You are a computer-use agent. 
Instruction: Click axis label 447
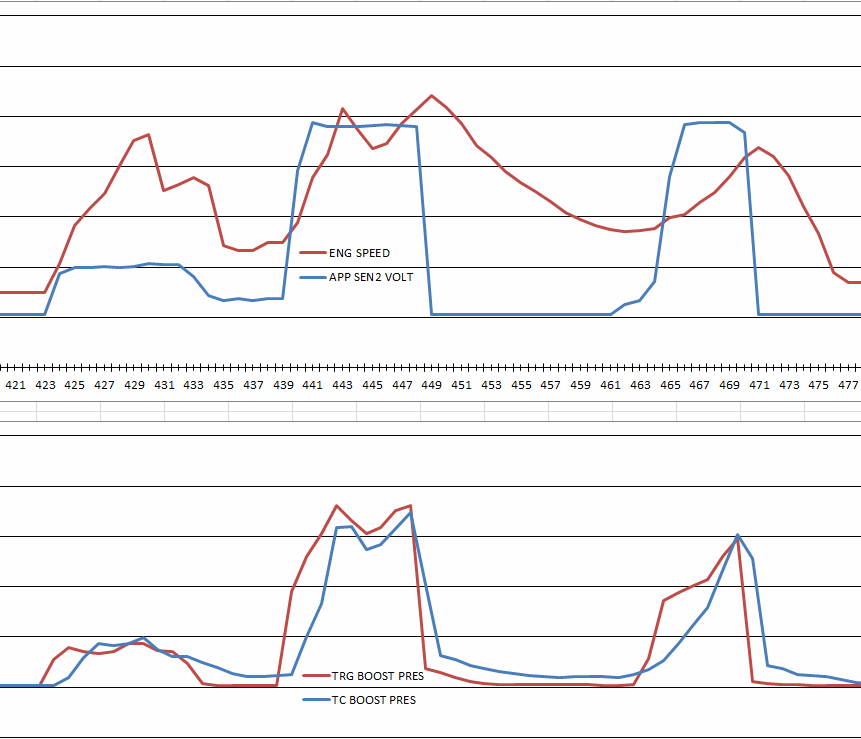point(402,385)
